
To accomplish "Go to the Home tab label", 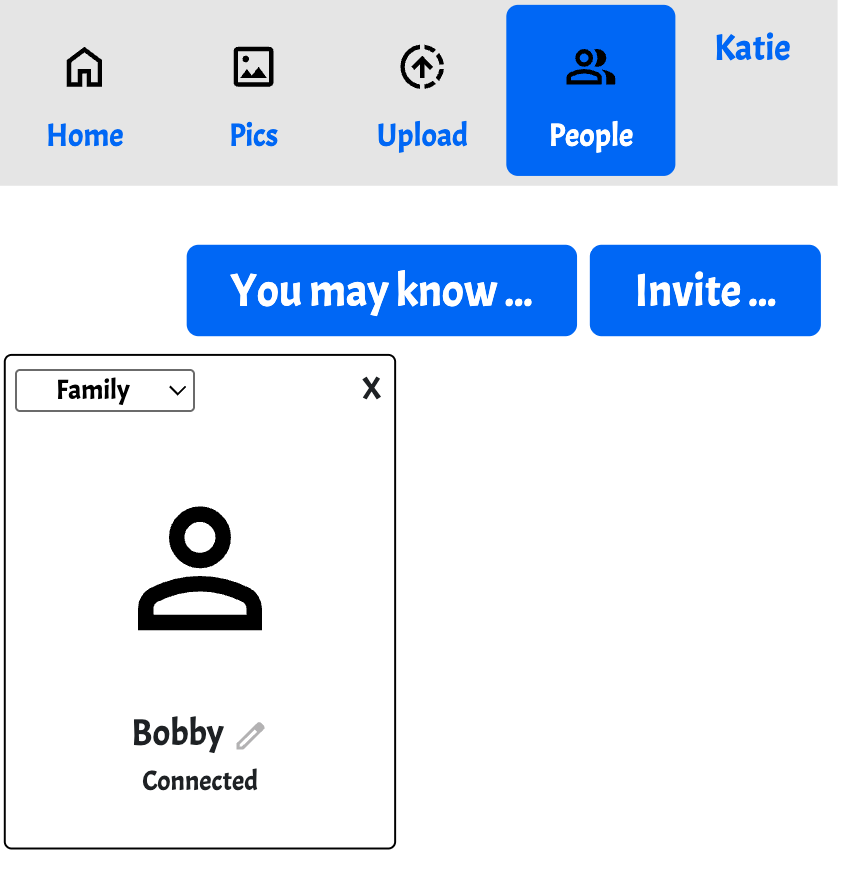I will click(85, 136).
